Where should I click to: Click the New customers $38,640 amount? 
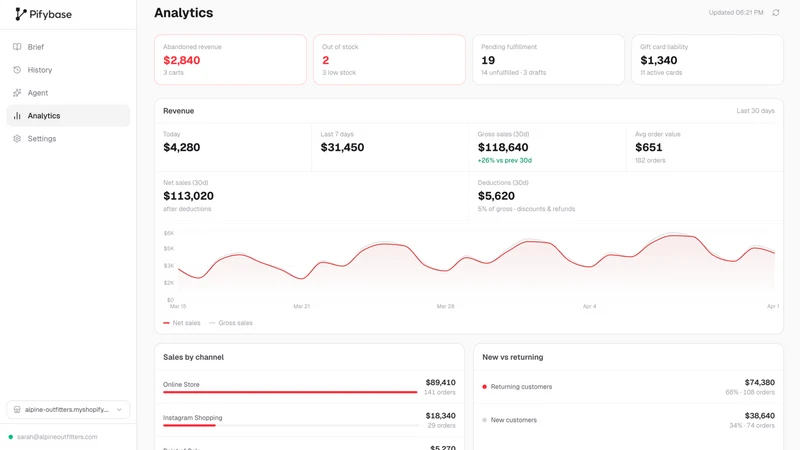coord(760,416)
